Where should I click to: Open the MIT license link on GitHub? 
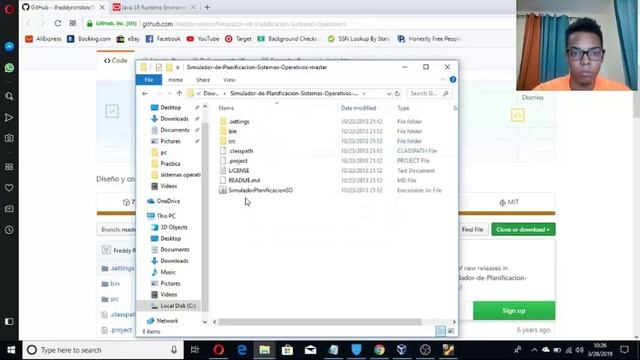coord(509,202)
